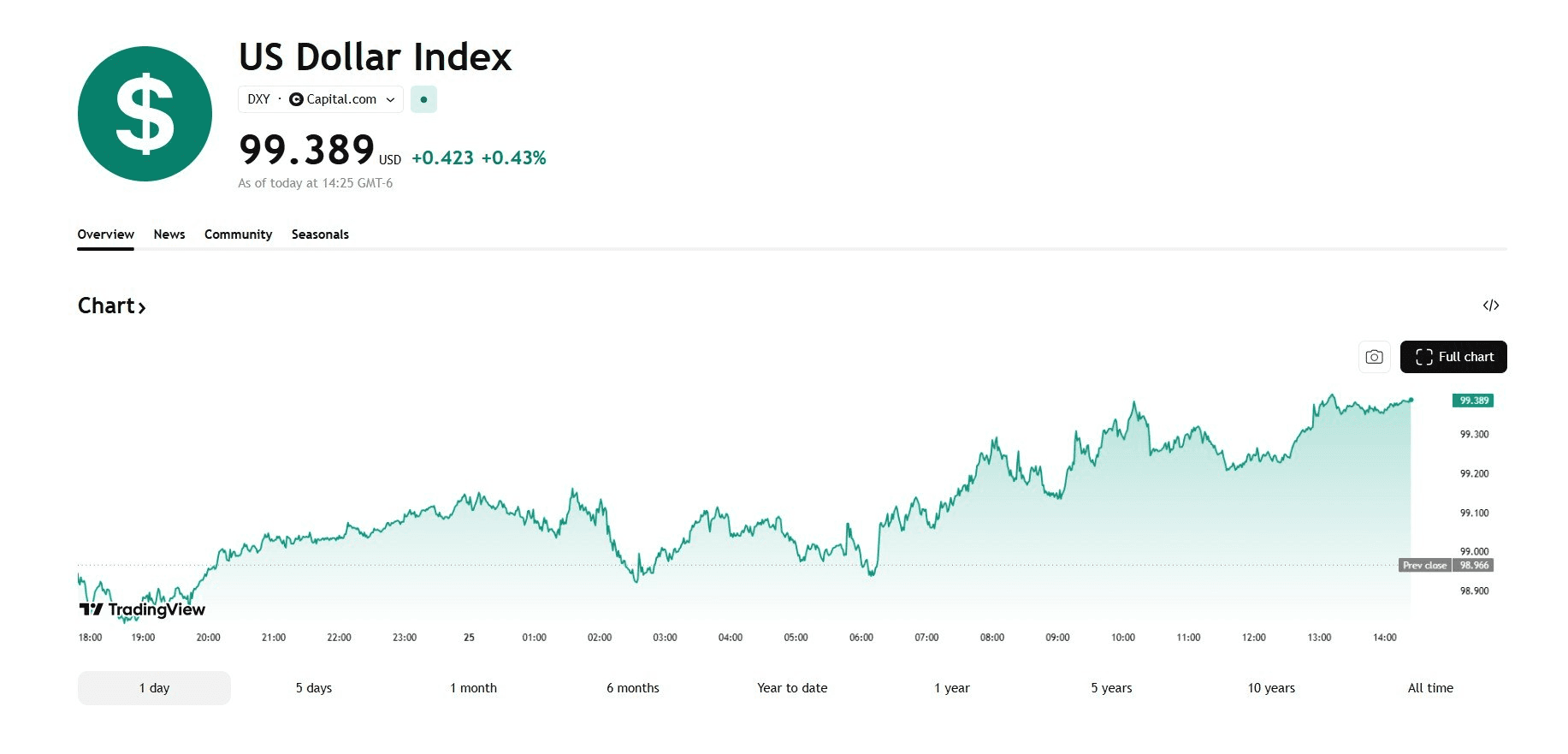Open the DXY Capital.com source dropdown
The image size is (1568, 754).
point(320,99)
